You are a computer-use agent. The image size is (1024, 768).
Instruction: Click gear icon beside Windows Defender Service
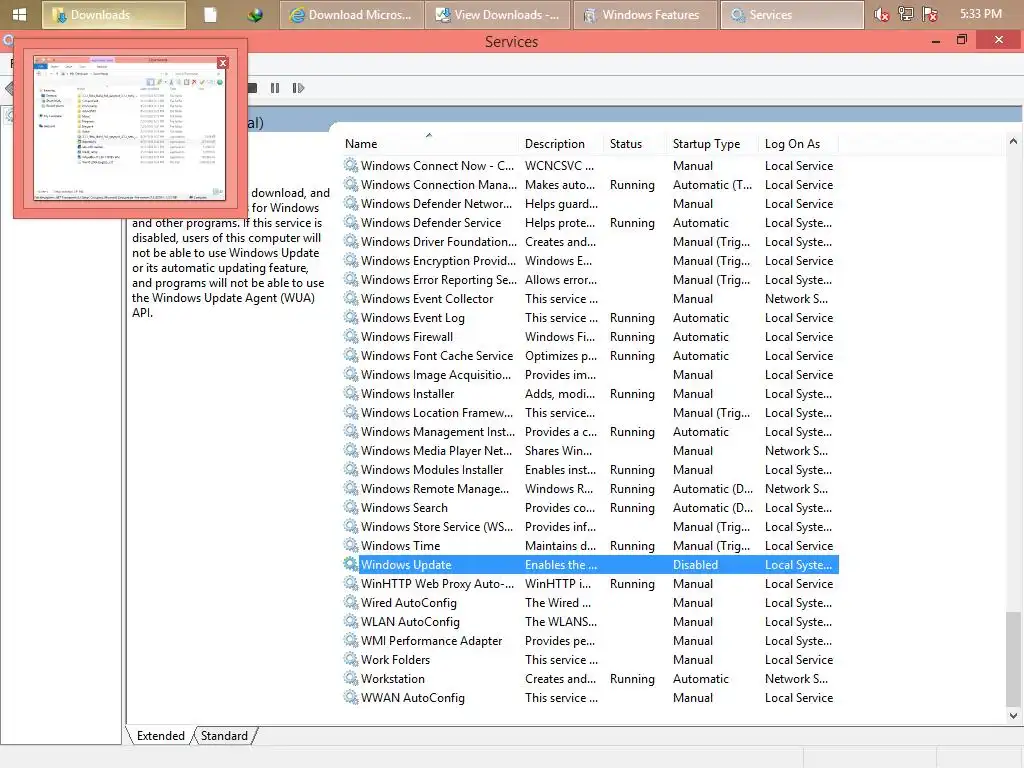point(351,223)
